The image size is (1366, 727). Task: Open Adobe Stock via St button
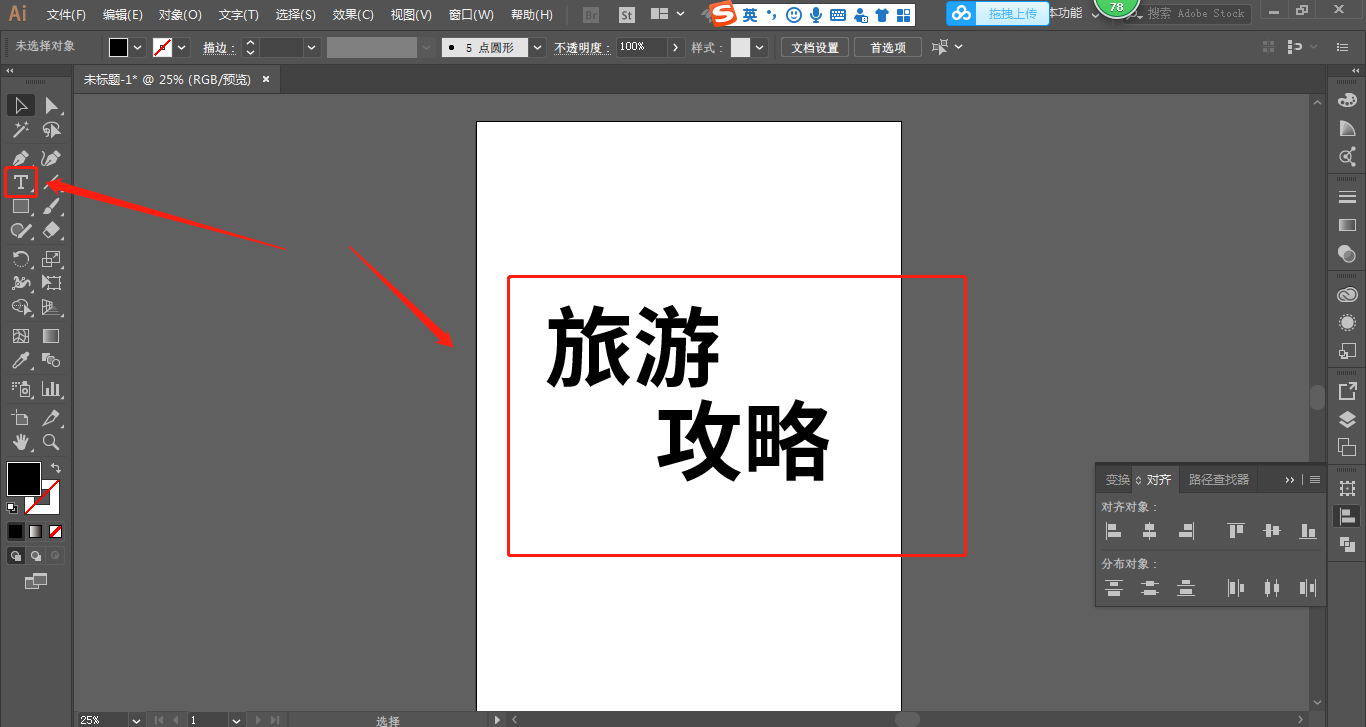pyautogui.click(x=626, y=15)
